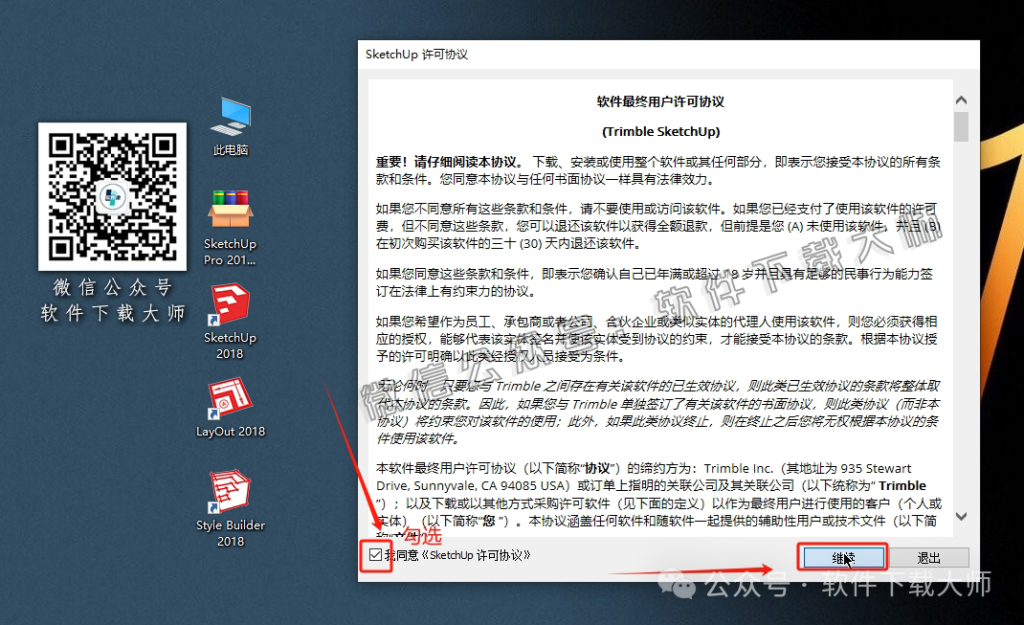Click the 继续 (Continue) button

coord(845,557)
